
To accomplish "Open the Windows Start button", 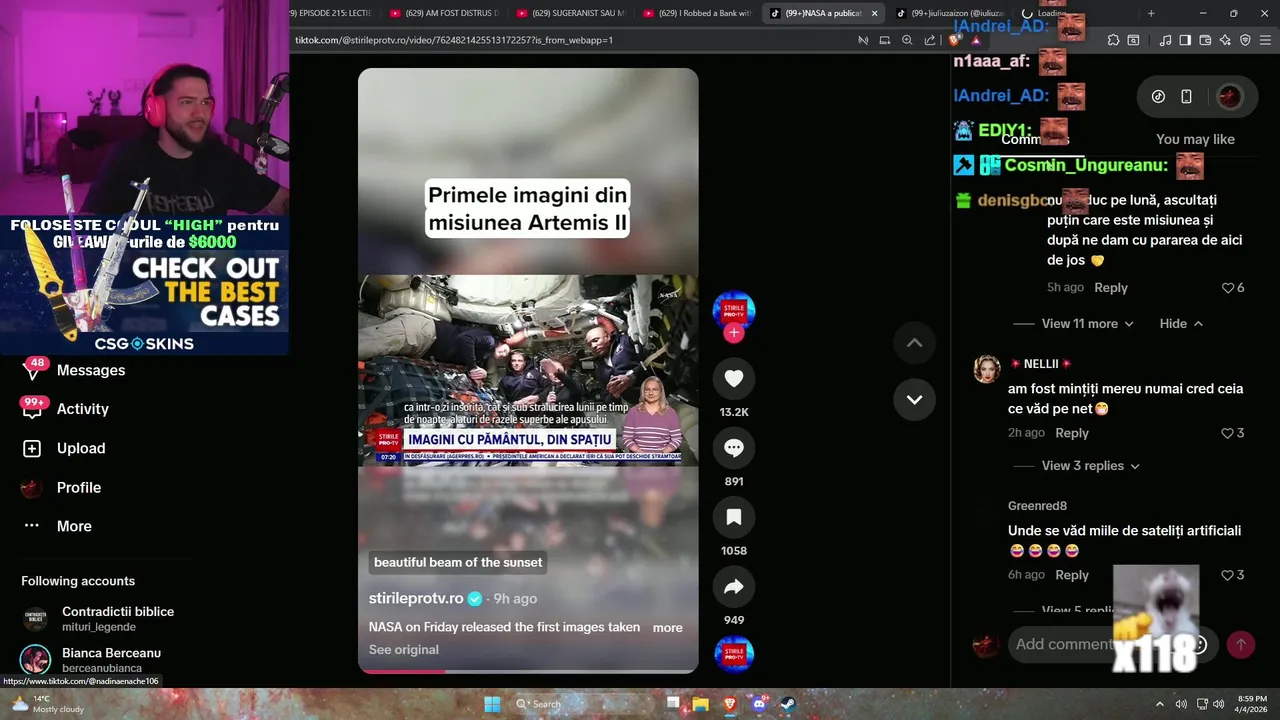I will (x=492, y=704).
